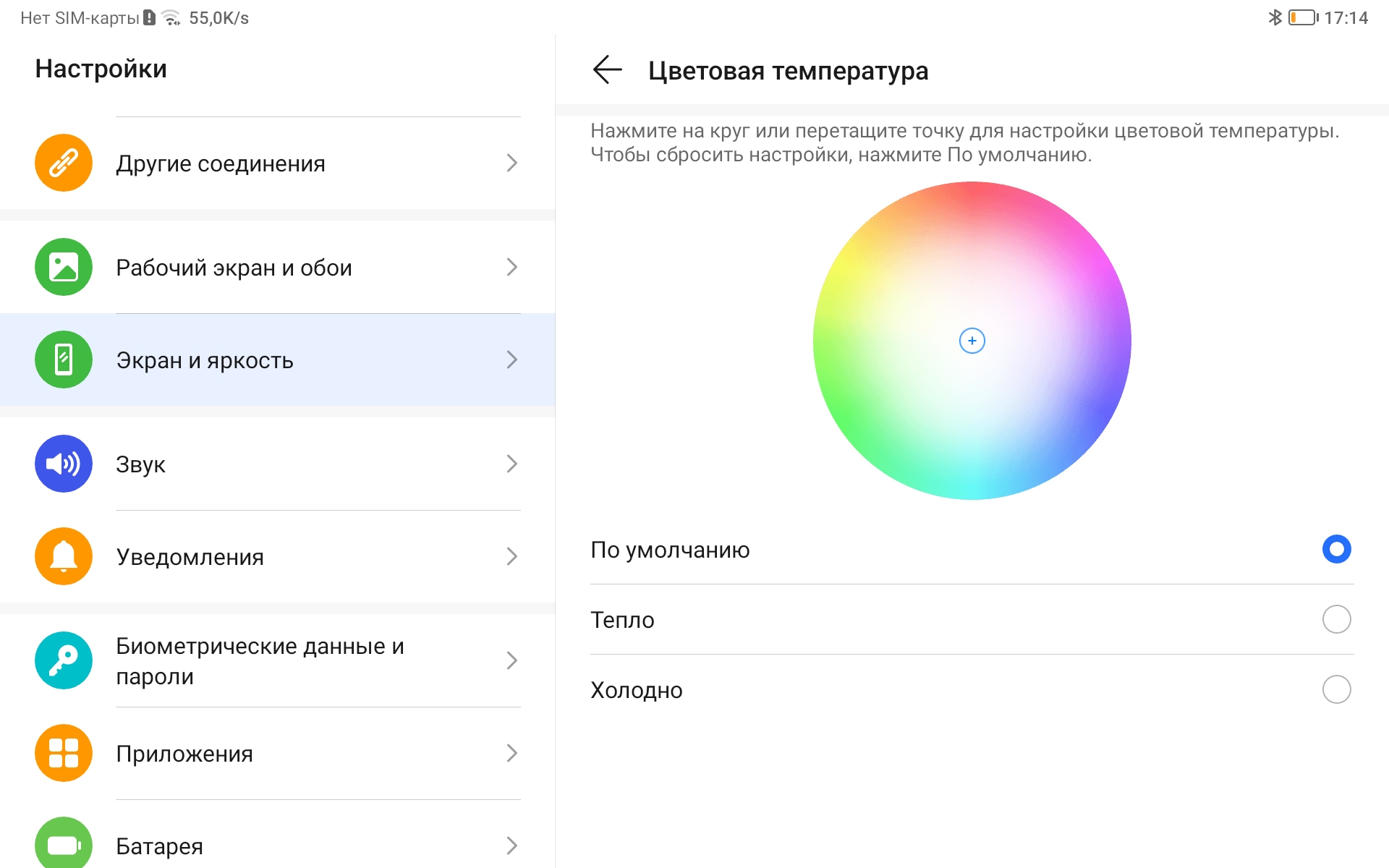Open Экран и яркость settings
Screen dimensions: 1389x868
[x=278, y=359]
